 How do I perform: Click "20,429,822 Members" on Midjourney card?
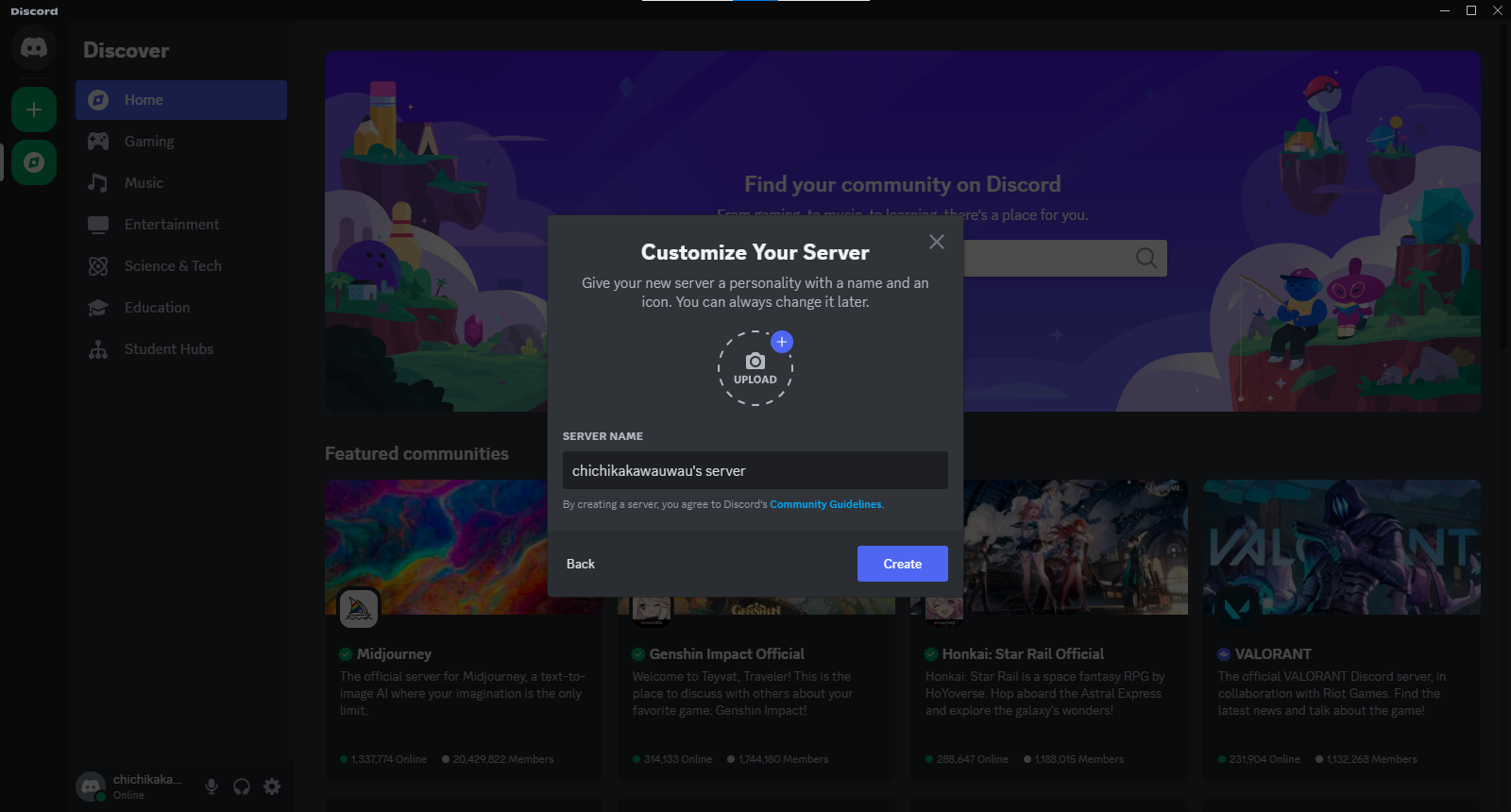click(503, 759)
